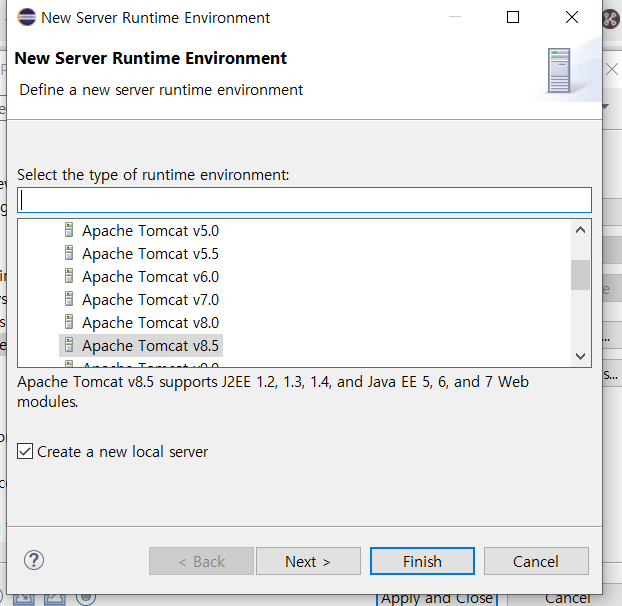Click the Apache Tomcat v8.0 server icon
The height and width of the screenshot is (606, 622).
tap(69, 322)
